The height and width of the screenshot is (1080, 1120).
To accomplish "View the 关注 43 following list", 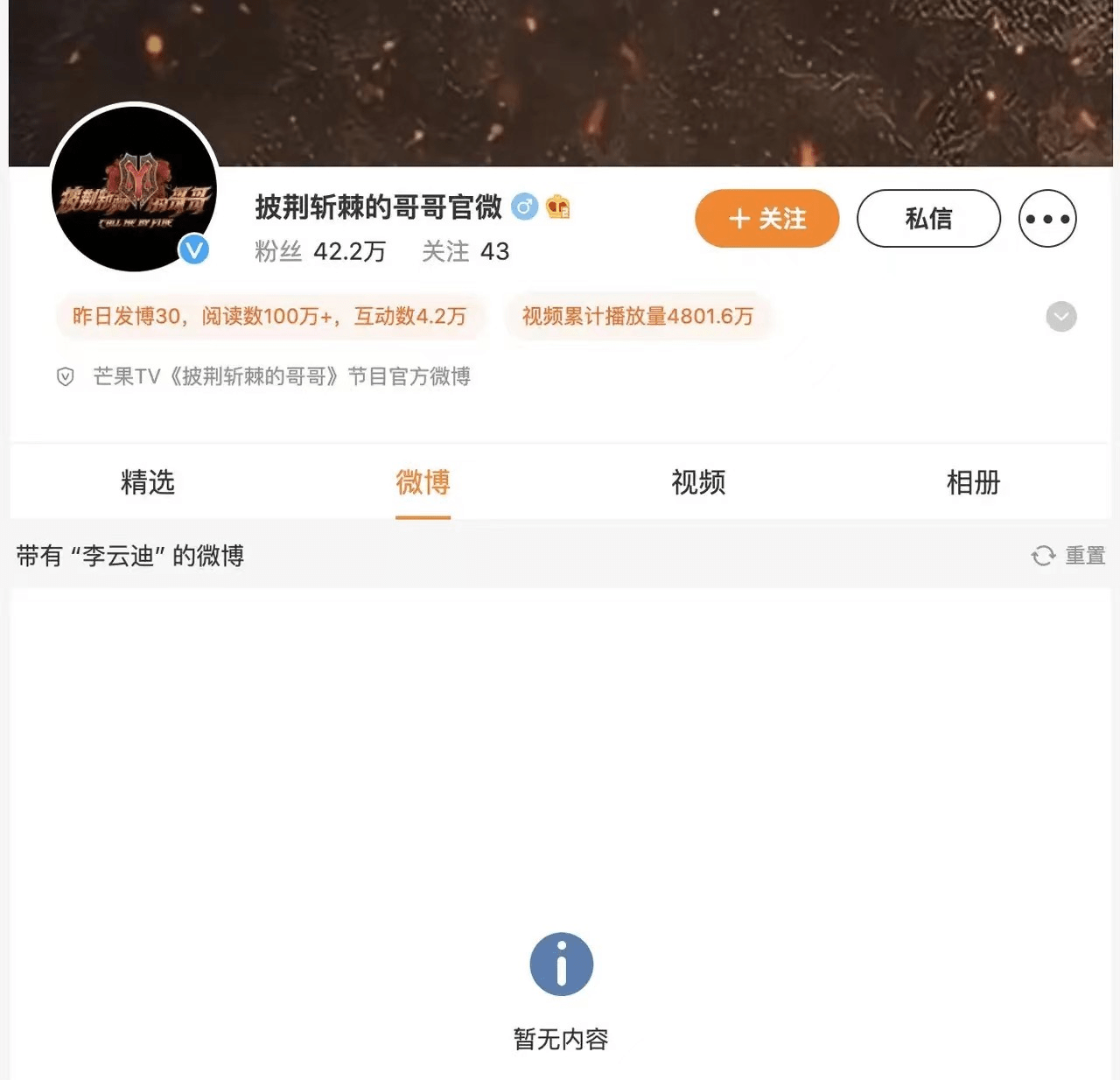I will point(465,252).
